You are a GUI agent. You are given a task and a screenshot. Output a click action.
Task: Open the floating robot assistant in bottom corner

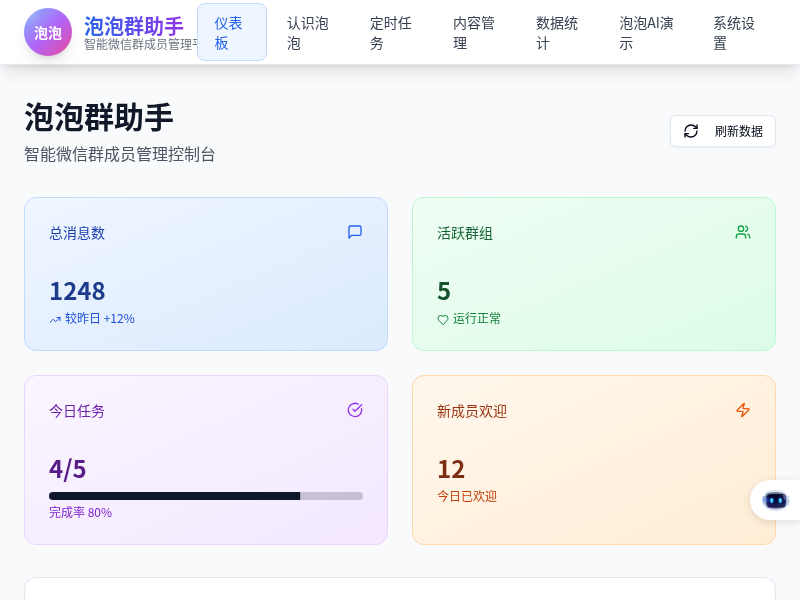775,500
